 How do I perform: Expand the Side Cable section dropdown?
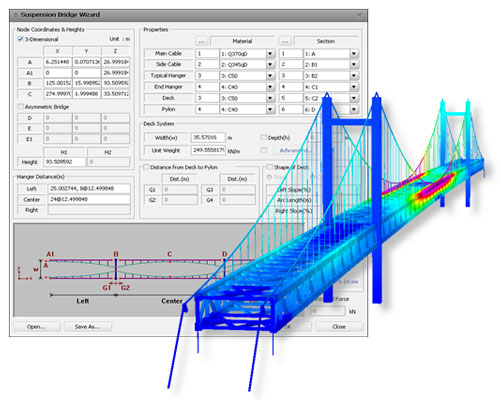(x=354, y=65)
